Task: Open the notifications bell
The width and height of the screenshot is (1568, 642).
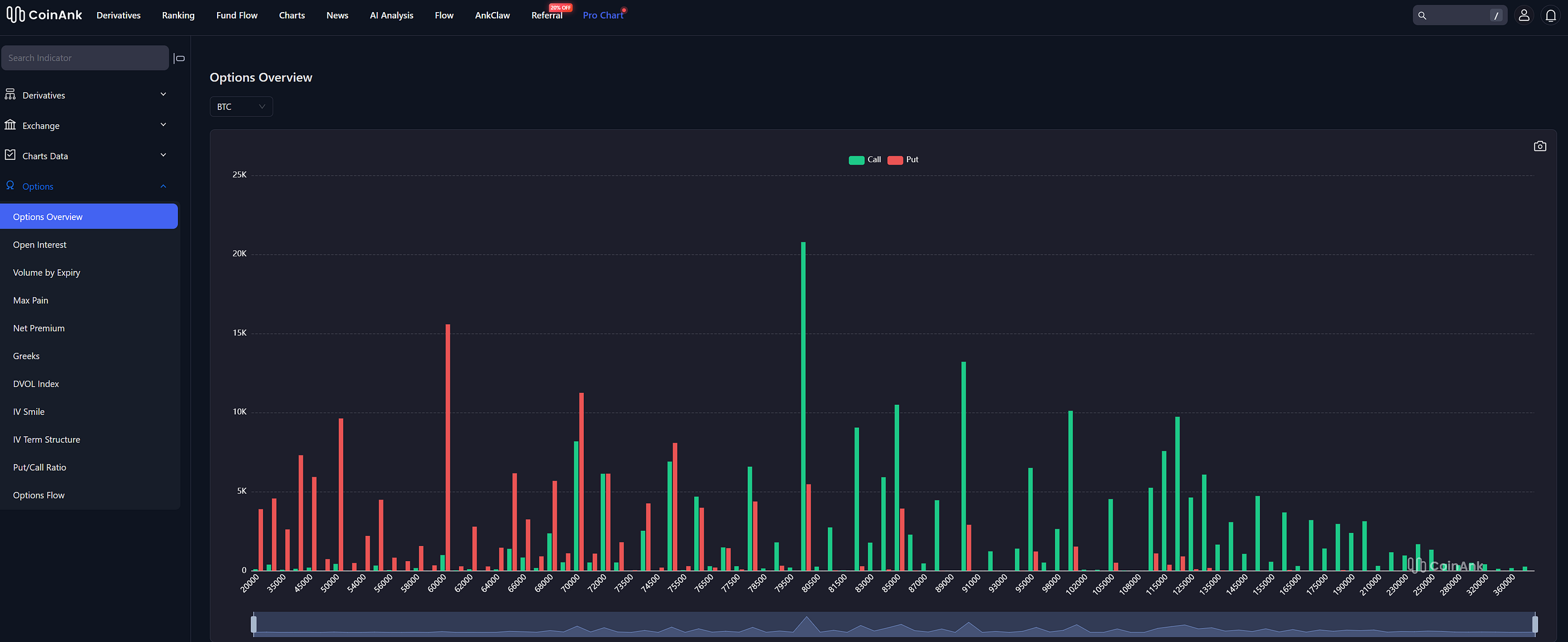Action: tap(1551, 15)
